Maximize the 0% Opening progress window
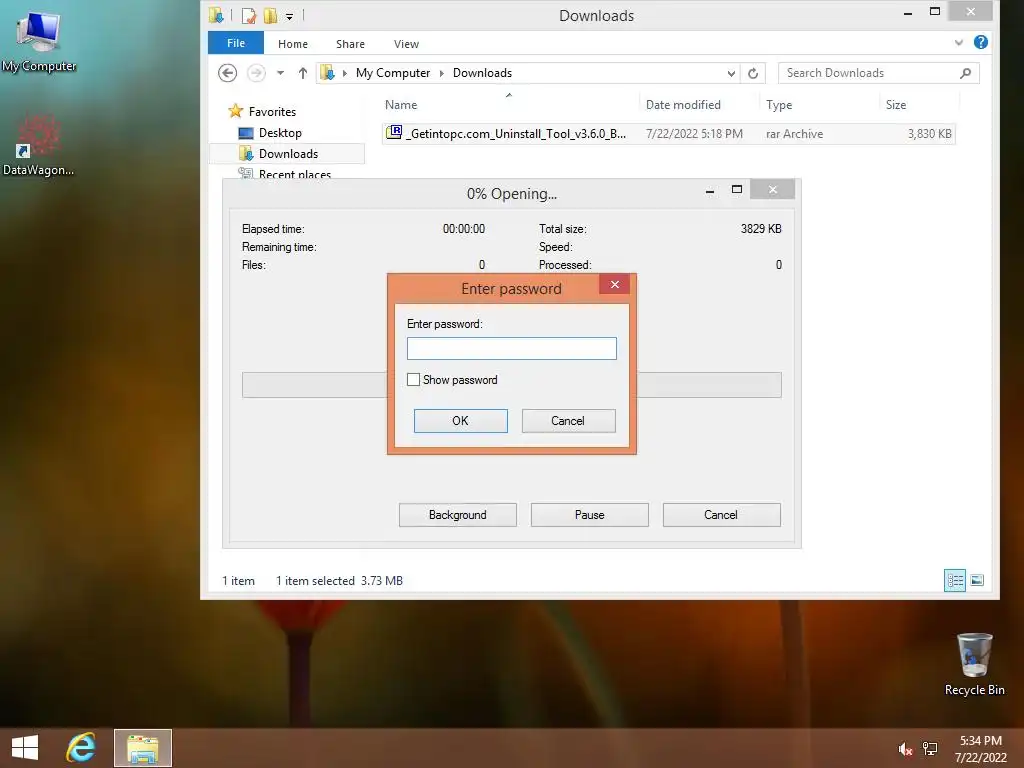The width and height of the screenshot is (1024, 768). tap(737, 189)
